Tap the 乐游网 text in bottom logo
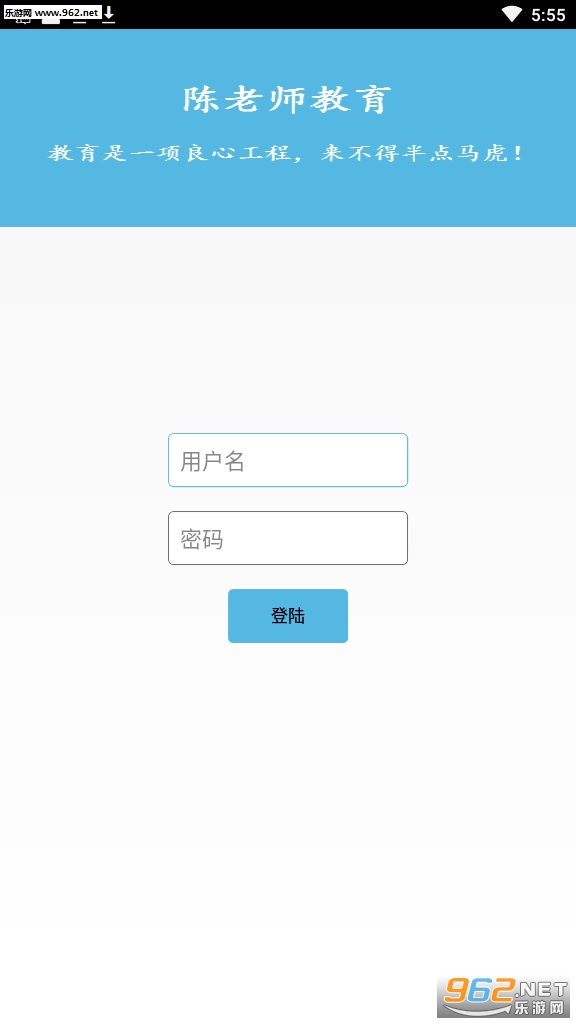576x1024 pixels. tap(539, 1008)
